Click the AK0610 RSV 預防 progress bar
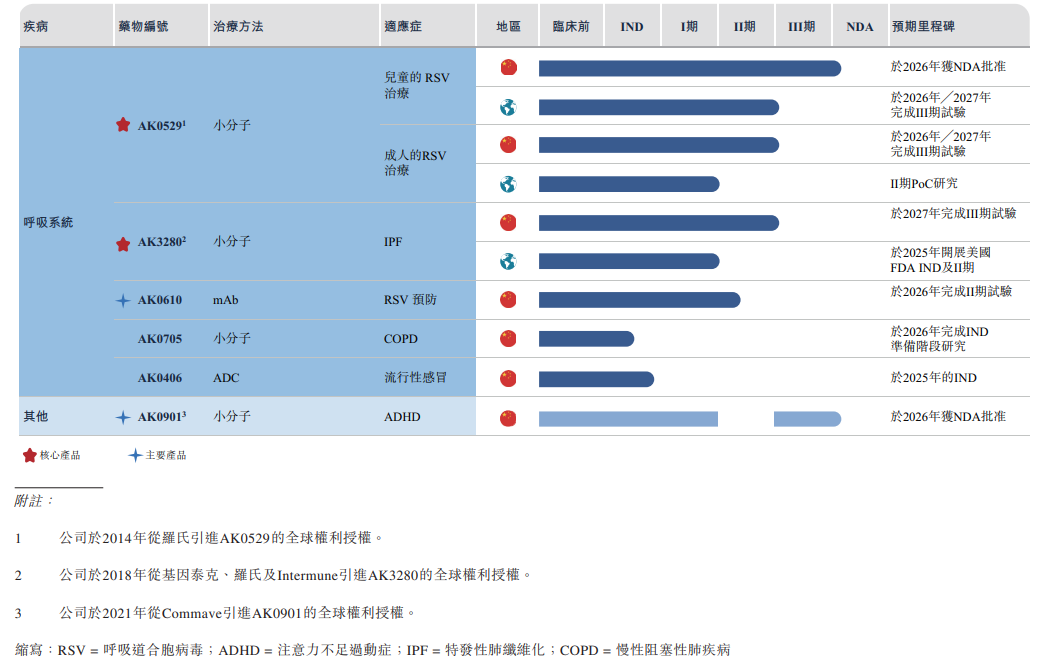This screenshot has width=1039, height=659. 639,300
